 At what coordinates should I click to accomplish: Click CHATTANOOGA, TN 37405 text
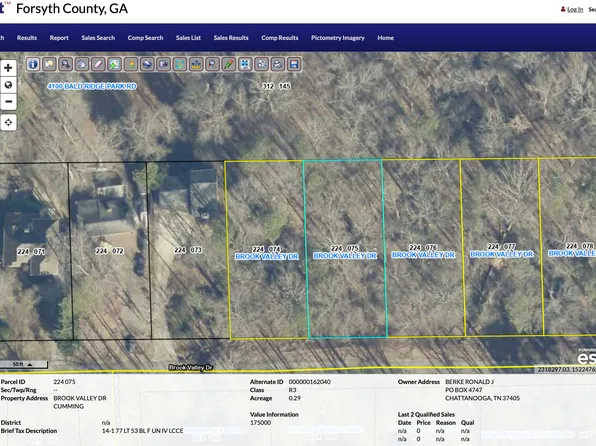pos(482,398)
